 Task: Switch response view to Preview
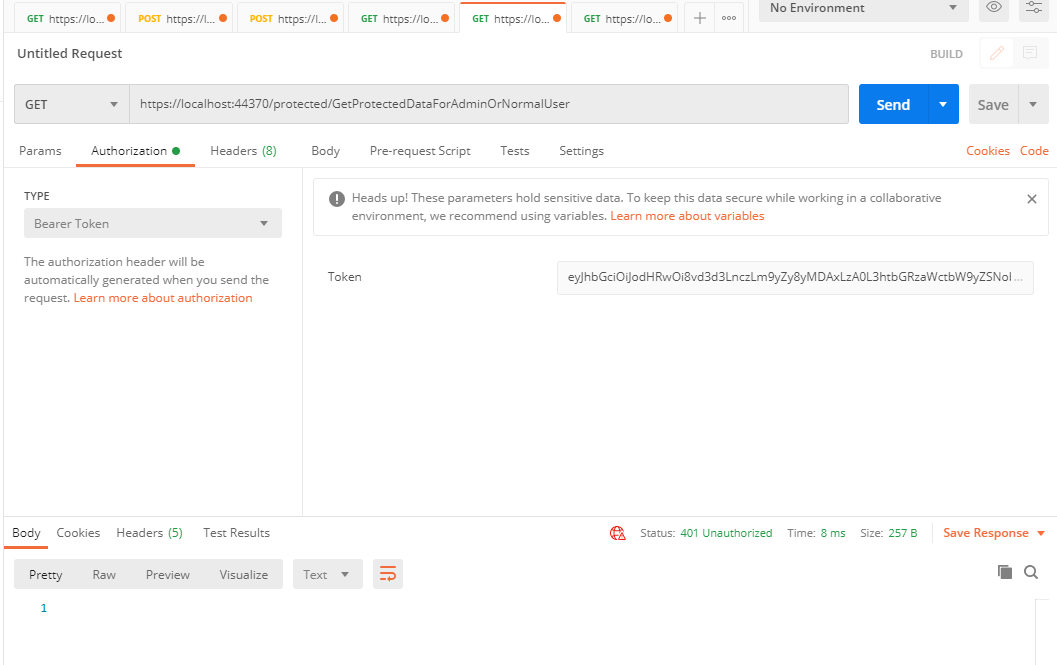167,574
